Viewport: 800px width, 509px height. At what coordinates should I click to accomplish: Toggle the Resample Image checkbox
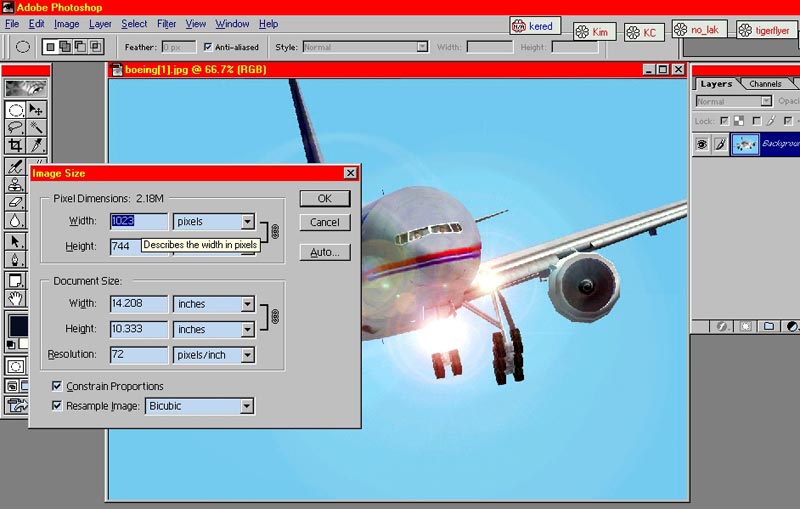click(57, 406)
